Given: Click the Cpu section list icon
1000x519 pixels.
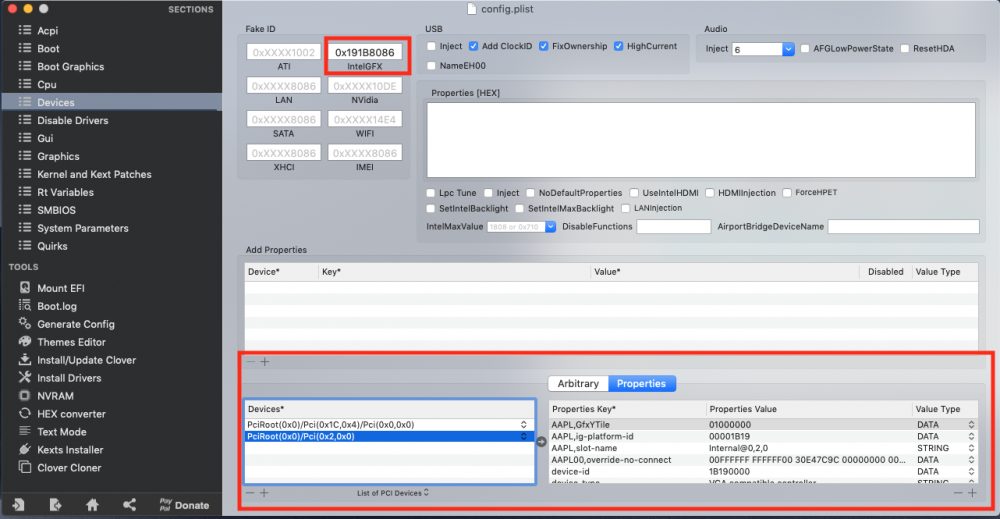Looking at the screenshot, I should 25,84.
